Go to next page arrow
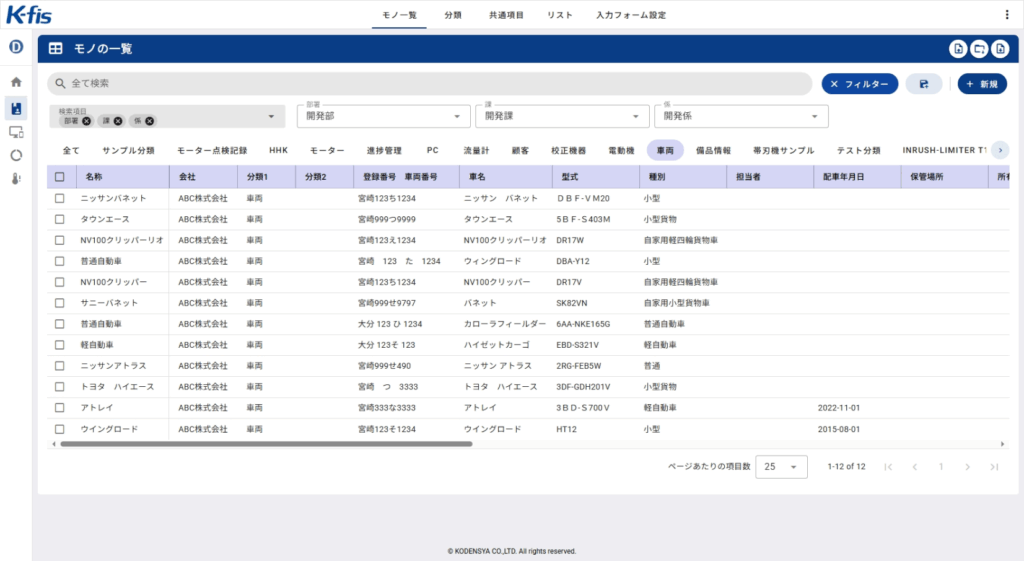1024x561 pixels. [x=967, y=467]
